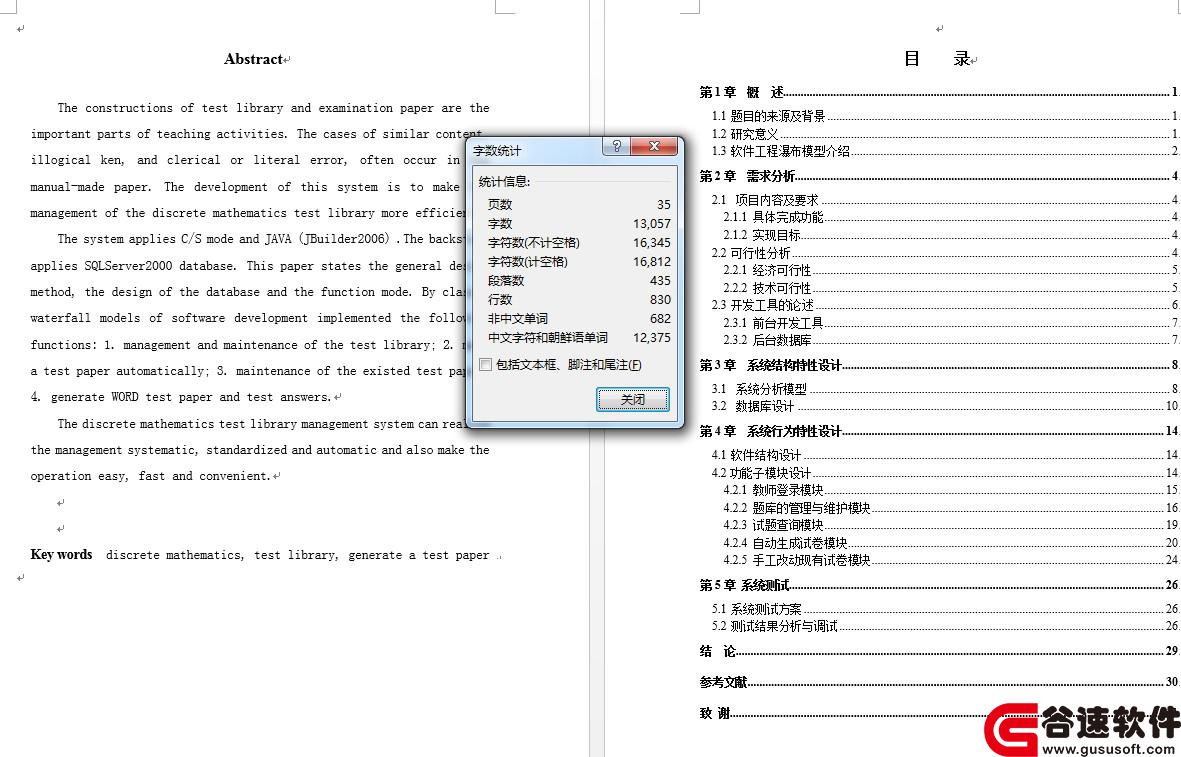Select TOC entry 2.3 开发工具的论述

point(945,305)
